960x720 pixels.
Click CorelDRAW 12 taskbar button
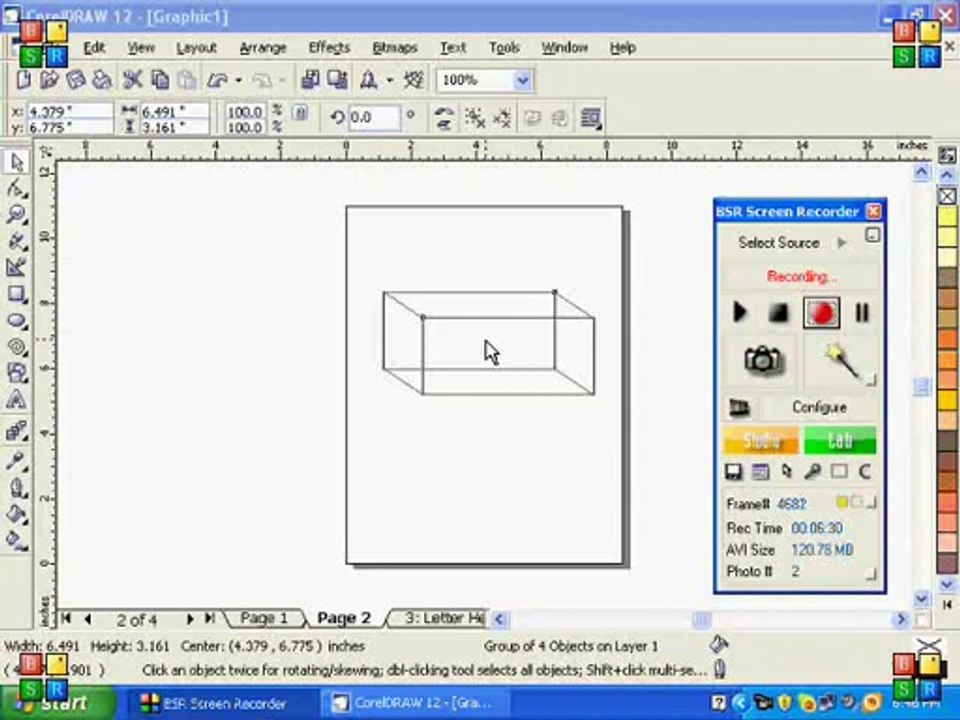tap(416, 703)
